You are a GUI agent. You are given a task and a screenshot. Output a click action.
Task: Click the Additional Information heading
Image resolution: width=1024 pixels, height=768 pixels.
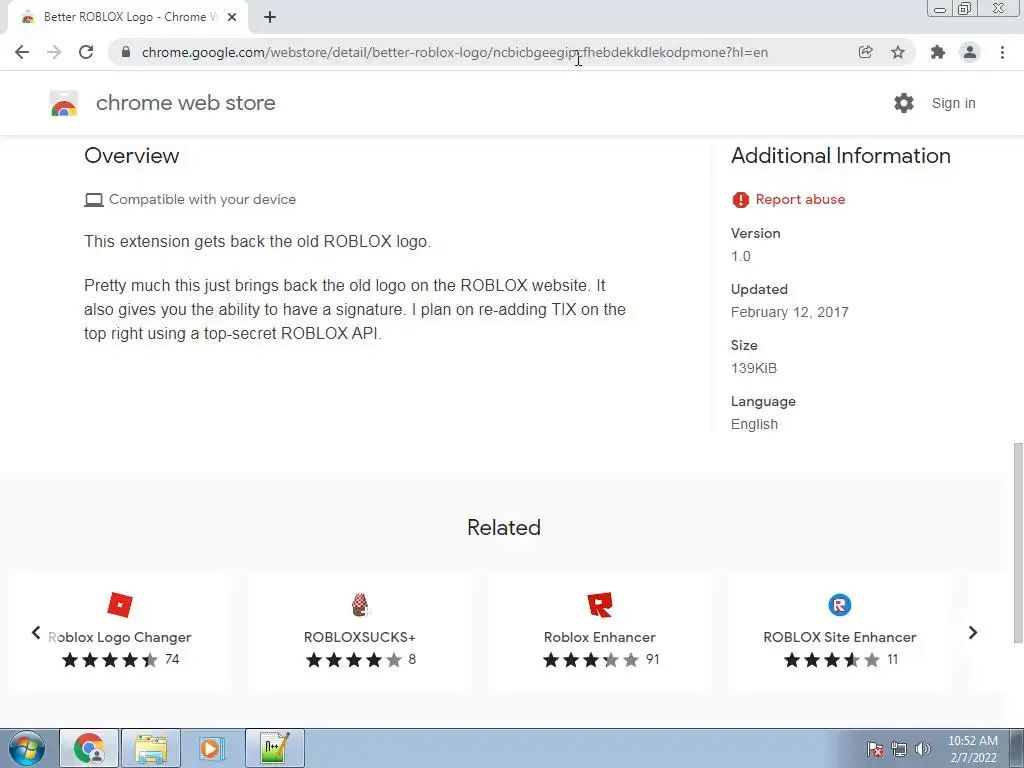point(840,155)
